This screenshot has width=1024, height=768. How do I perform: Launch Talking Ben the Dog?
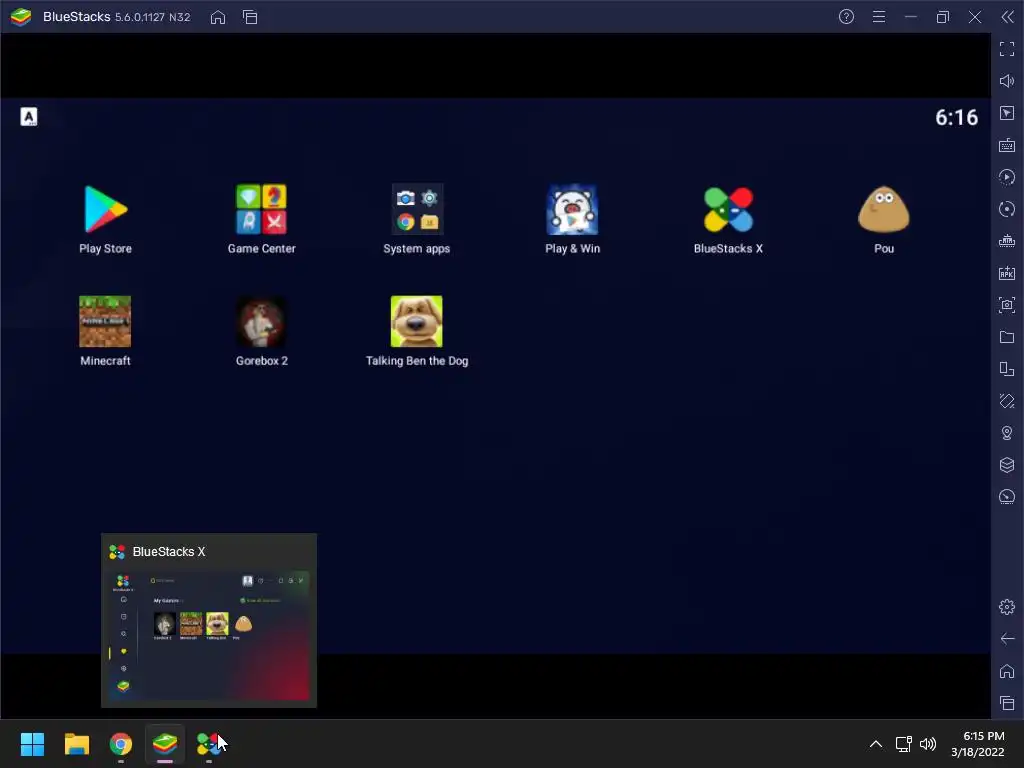pyautogui.click(x=417, y=321)
